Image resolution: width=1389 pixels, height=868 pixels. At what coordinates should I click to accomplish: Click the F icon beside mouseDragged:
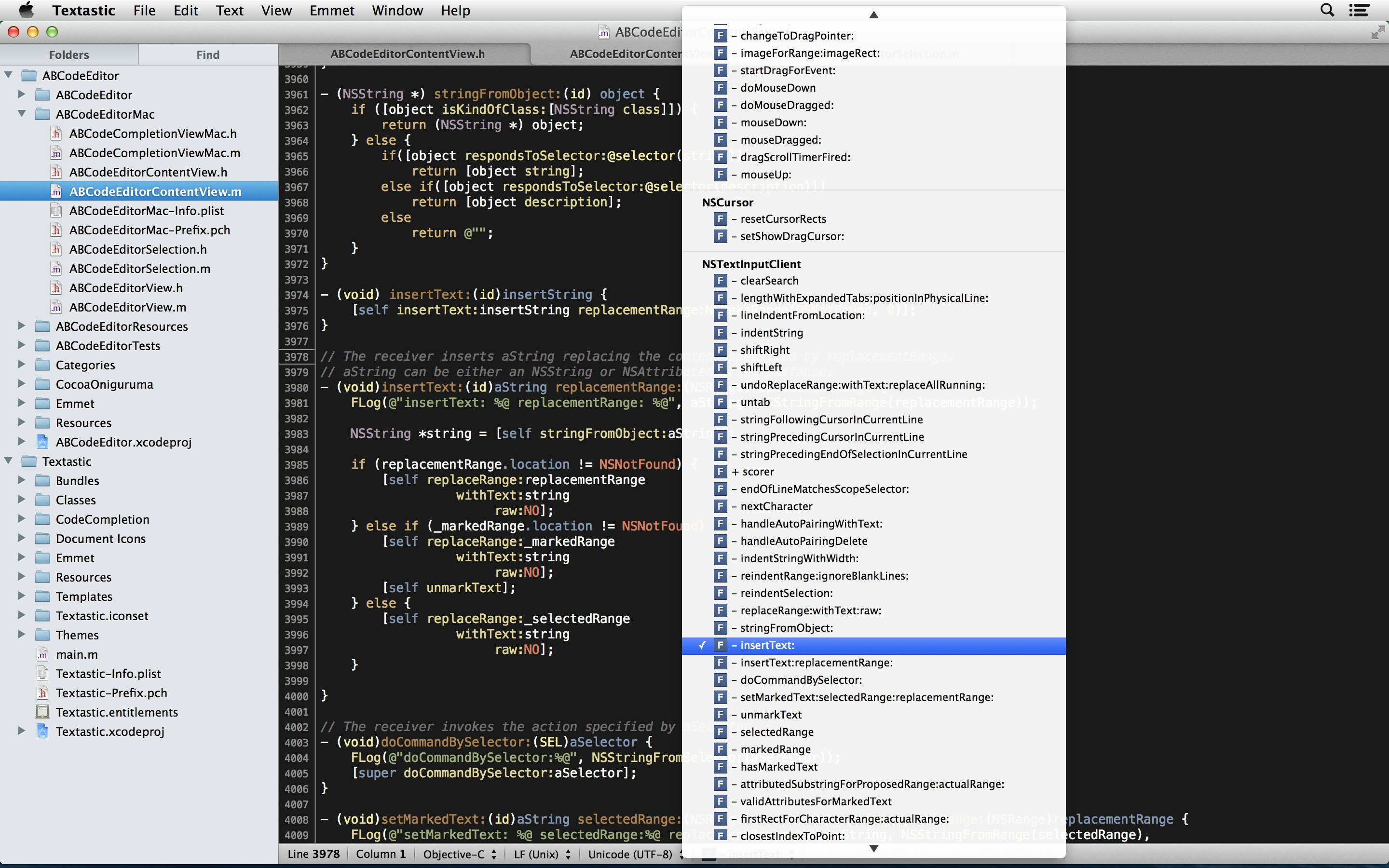point(721,140)
